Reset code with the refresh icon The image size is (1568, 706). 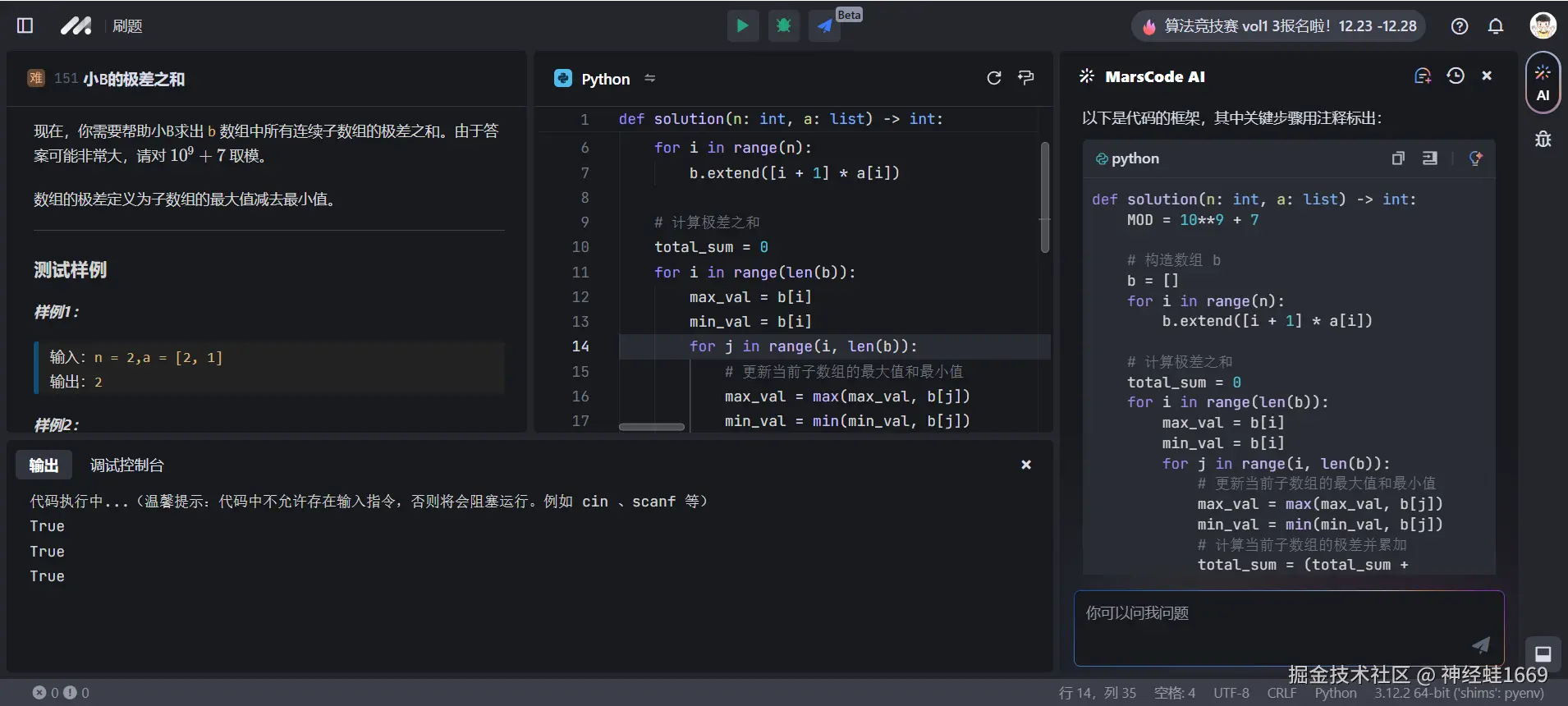(993, 78)
